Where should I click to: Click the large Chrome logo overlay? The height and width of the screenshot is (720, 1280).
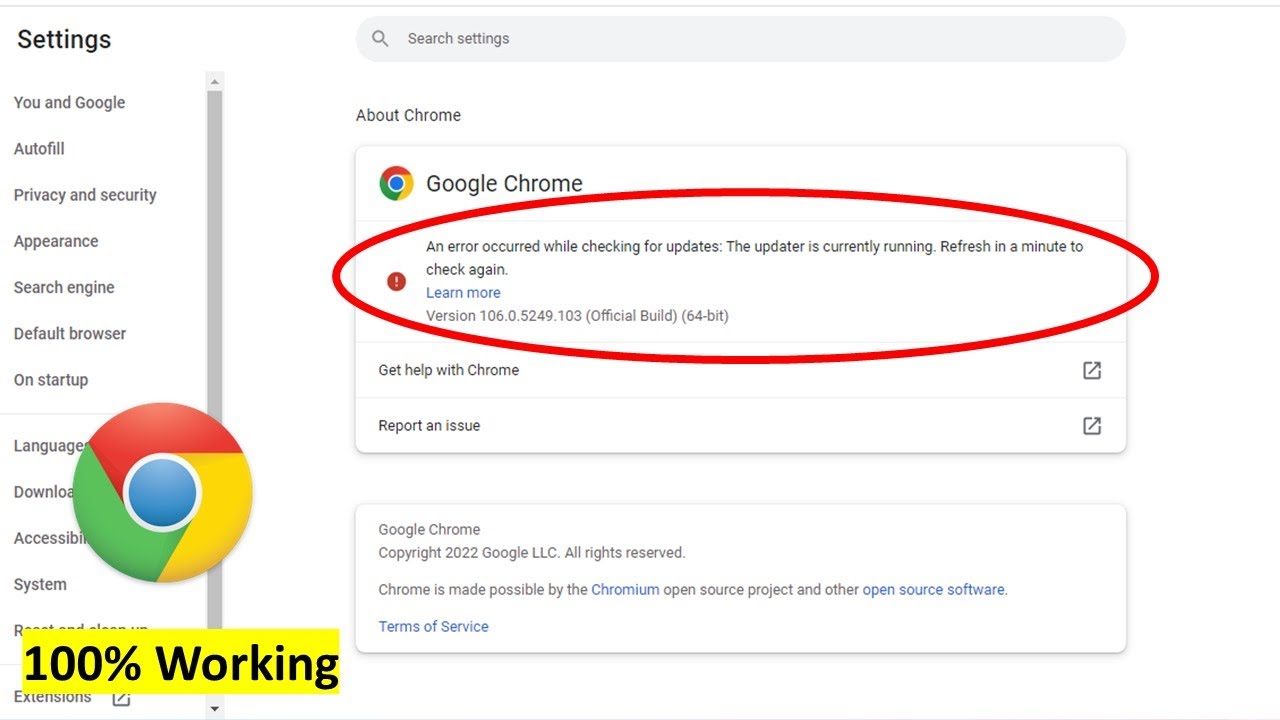(163, 493)
